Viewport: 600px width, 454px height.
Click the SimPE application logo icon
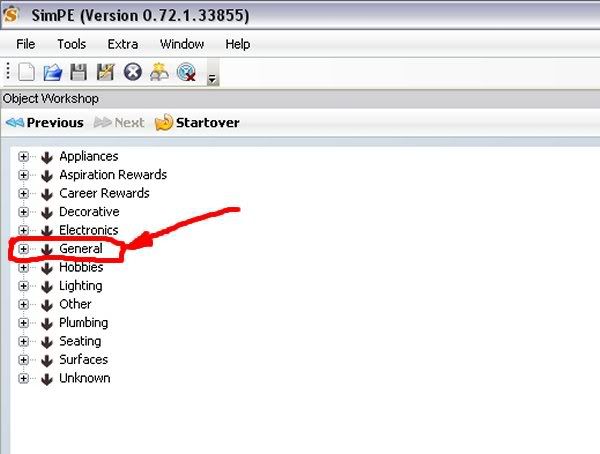pyautogui.click(x=11, y=15)
